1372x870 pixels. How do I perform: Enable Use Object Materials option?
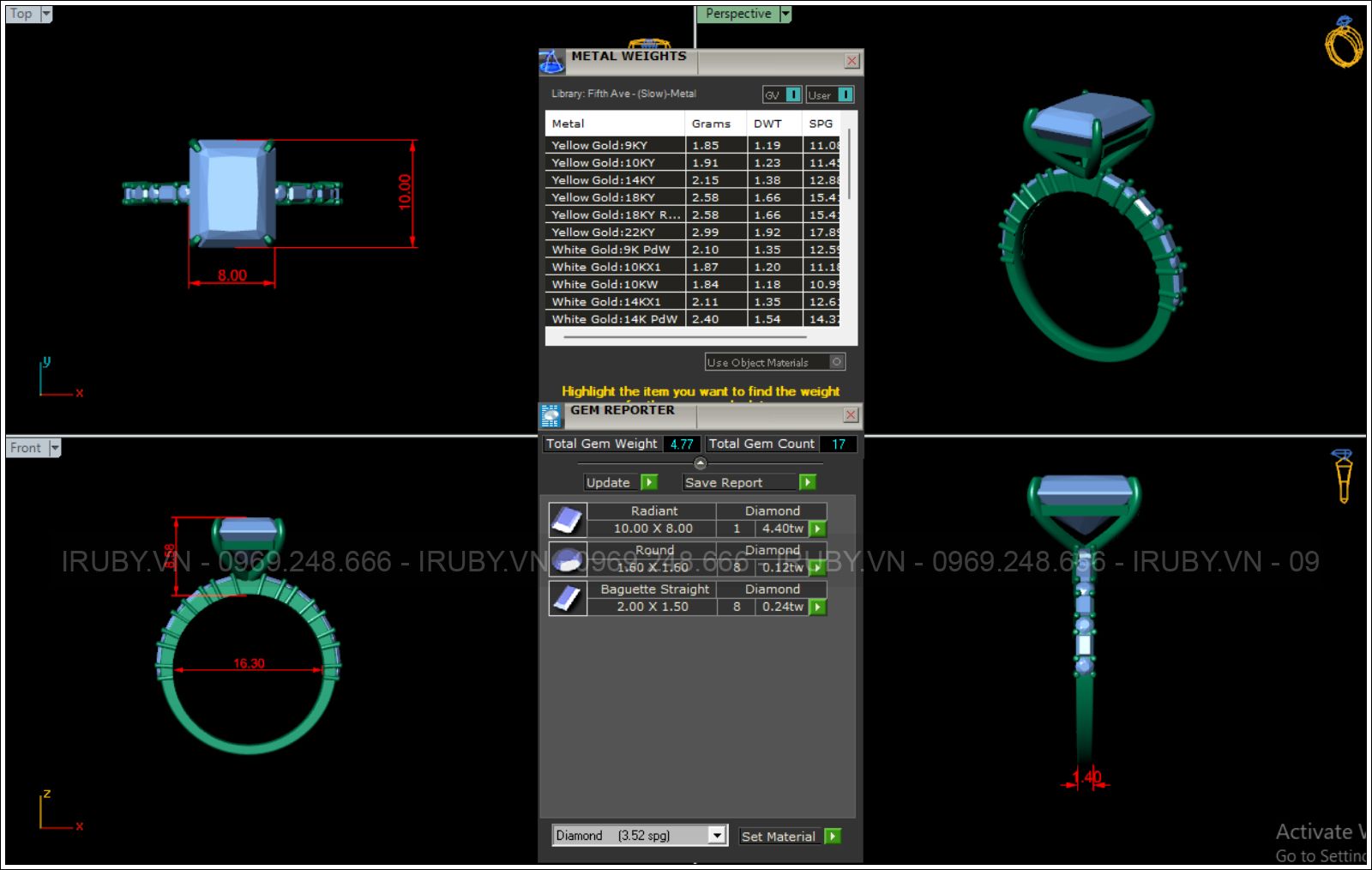coord(837,362)
